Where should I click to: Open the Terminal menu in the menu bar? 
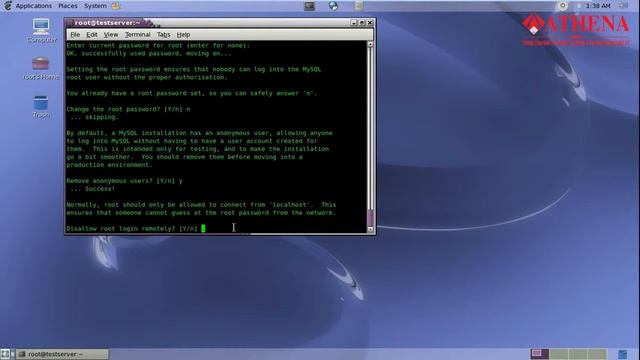tap(138, 35)
